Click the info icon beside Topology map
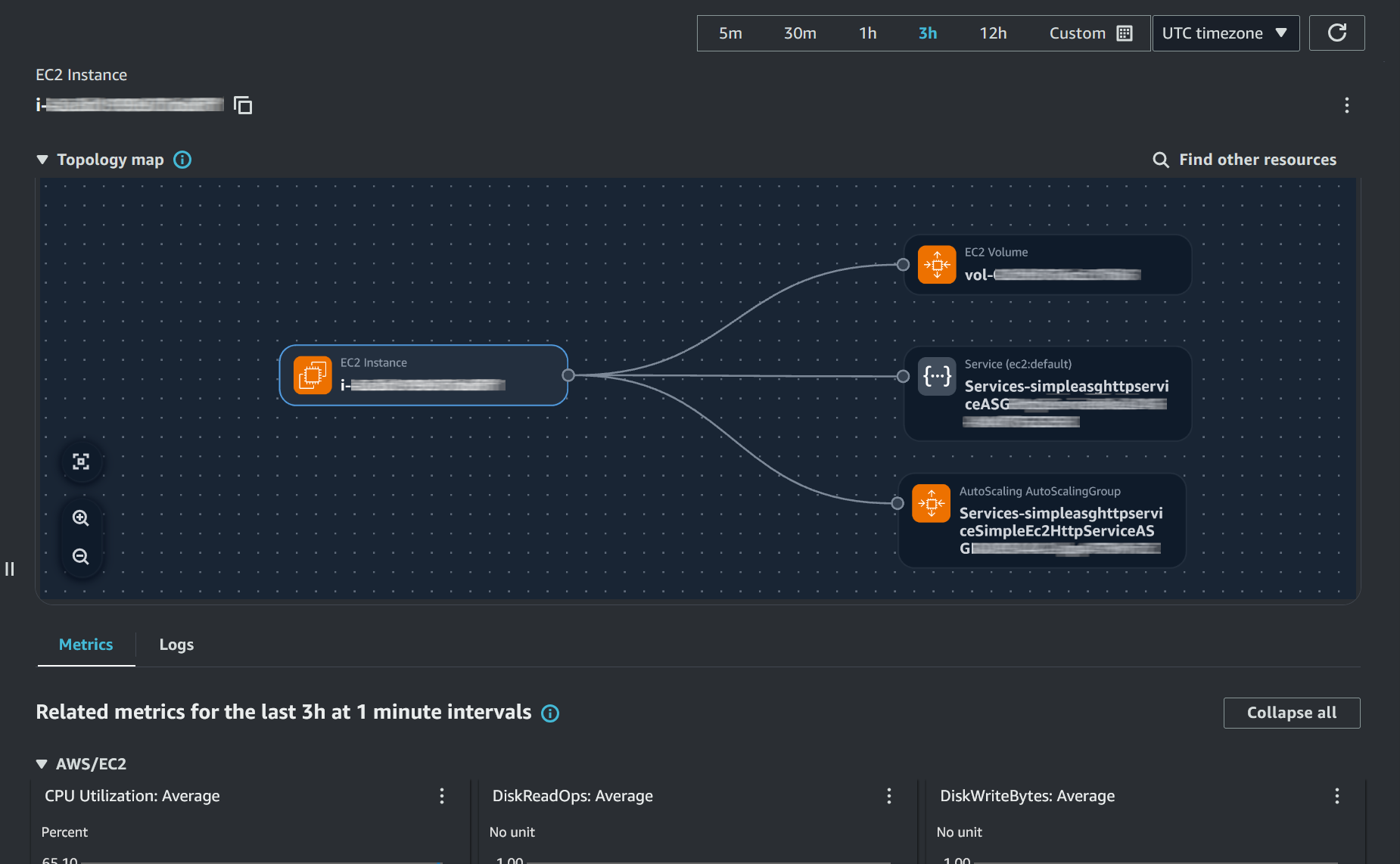Viewport: 1400px width, 864px height. pyautogui.click(x=182, y=160)
